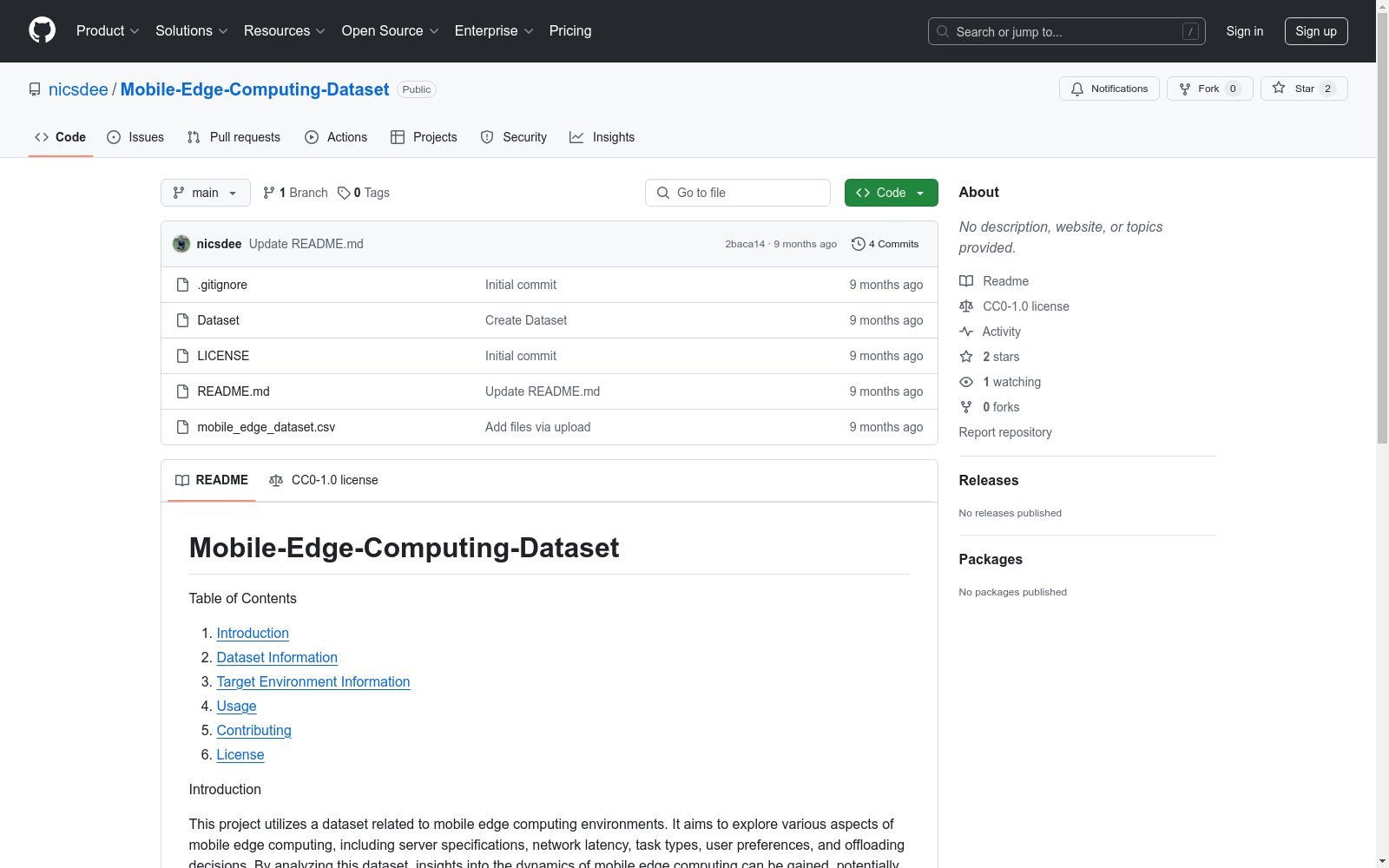Open the Security tab
1389x868 pixels.
[x=514, y=137]
